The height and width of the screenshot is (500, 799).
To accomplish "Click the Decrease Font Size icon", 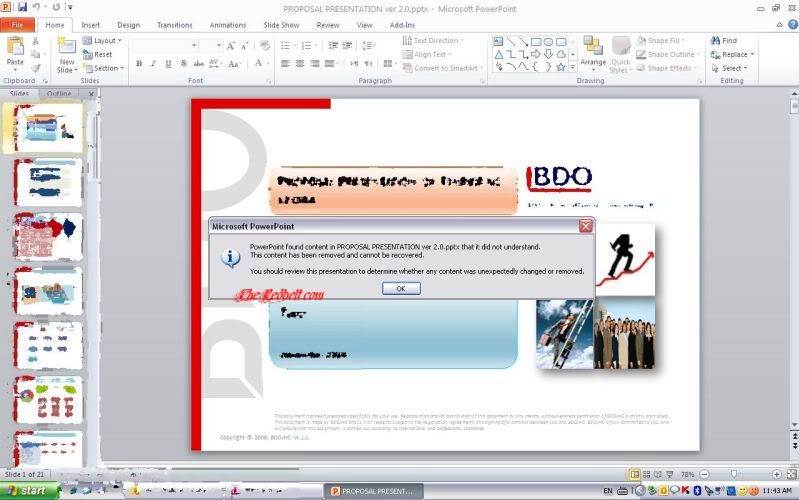I will (244, 46).
